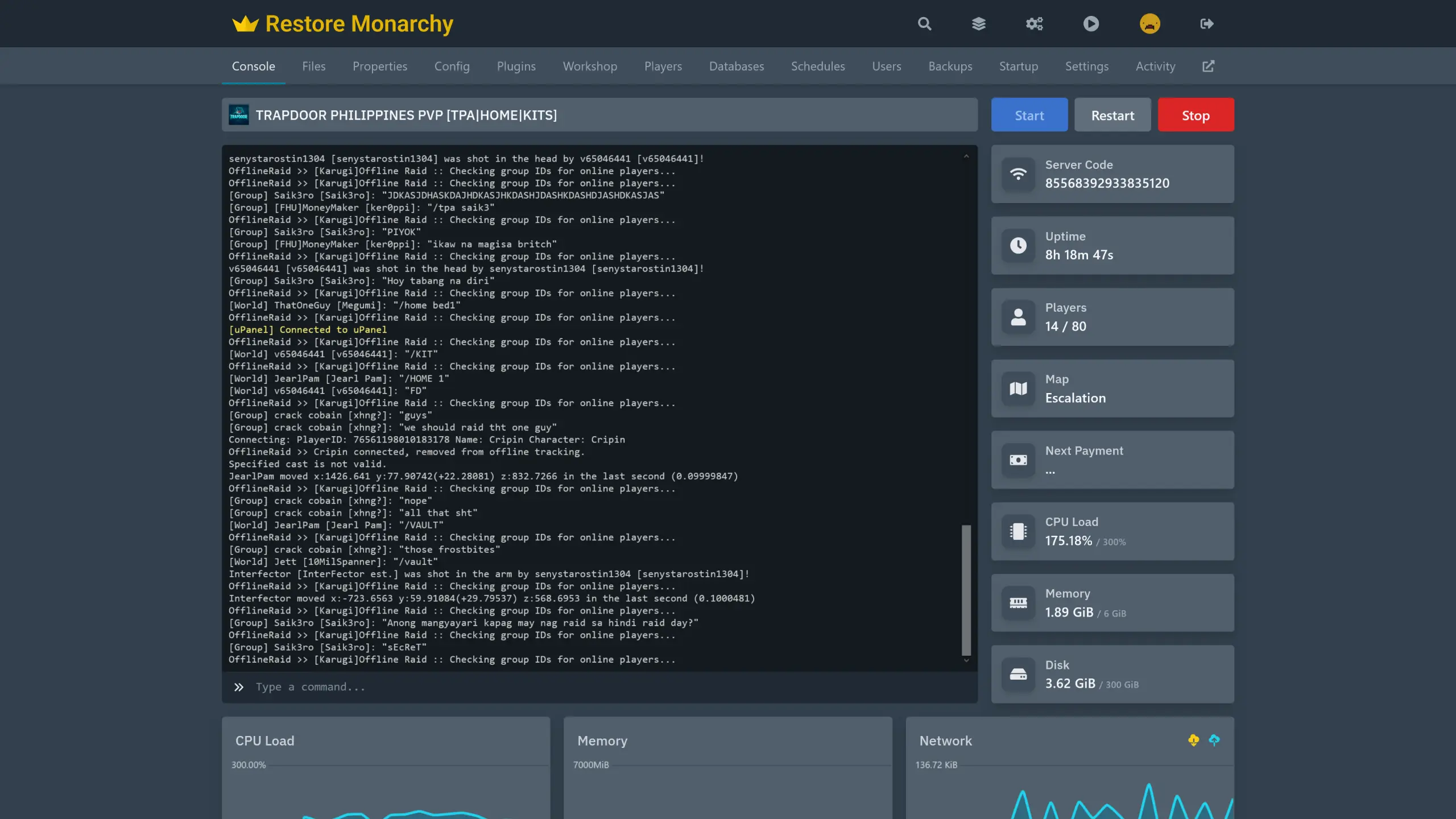This screenshot has width=1456, height=819.
Task: Open the Databases tab
Action: pos(736,66)
